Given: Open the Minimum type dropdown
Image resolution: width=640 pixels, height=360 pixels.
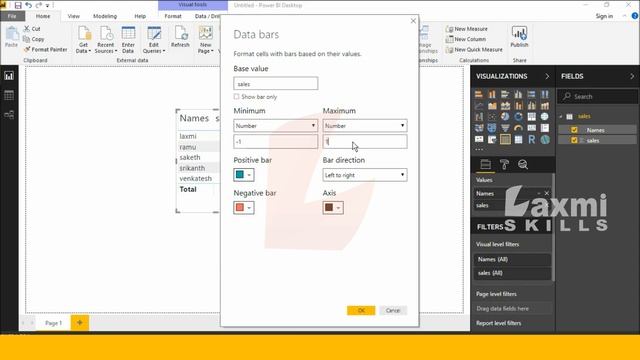Looking at the screenshot, I should click(x=276, y=126).
